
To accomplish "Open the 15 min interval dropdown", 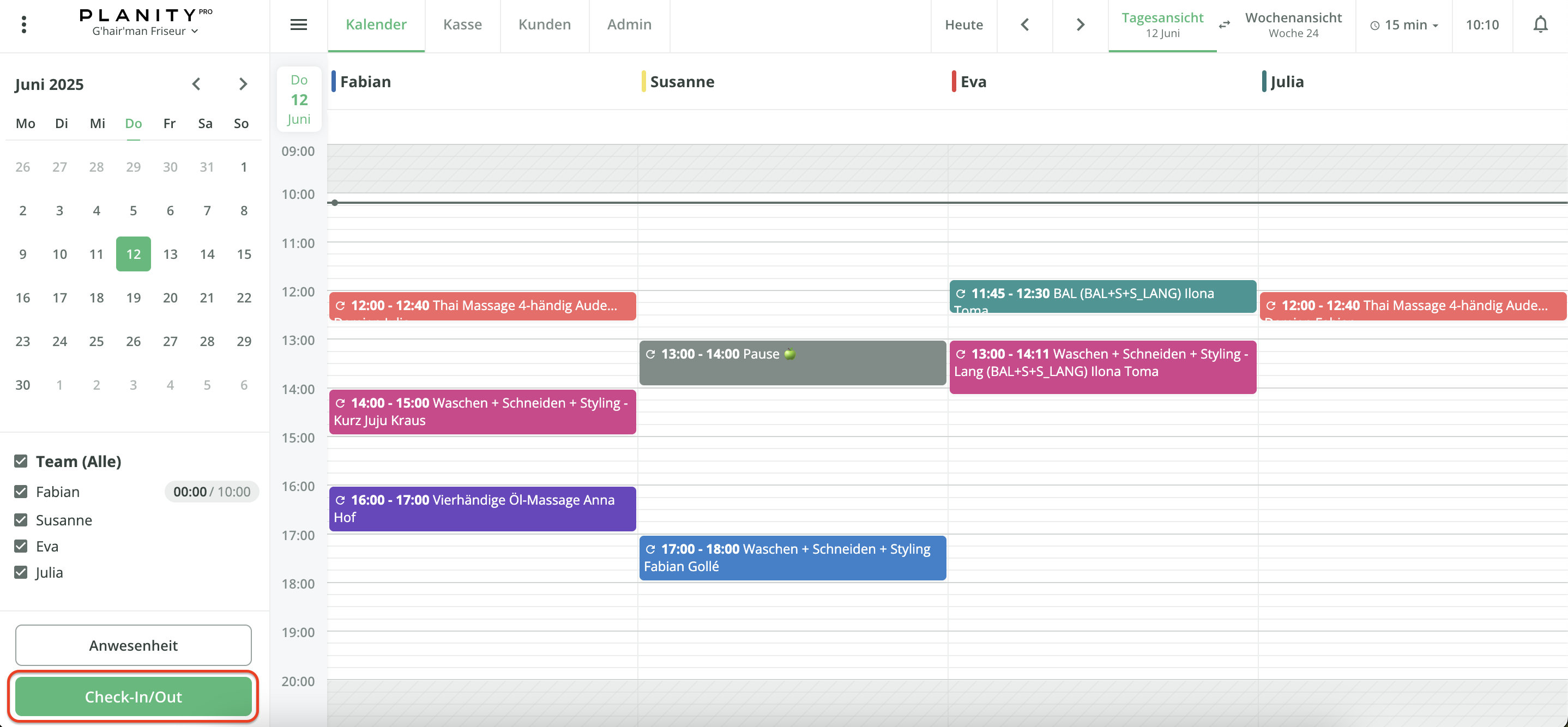I will [x=1404, y=25].
